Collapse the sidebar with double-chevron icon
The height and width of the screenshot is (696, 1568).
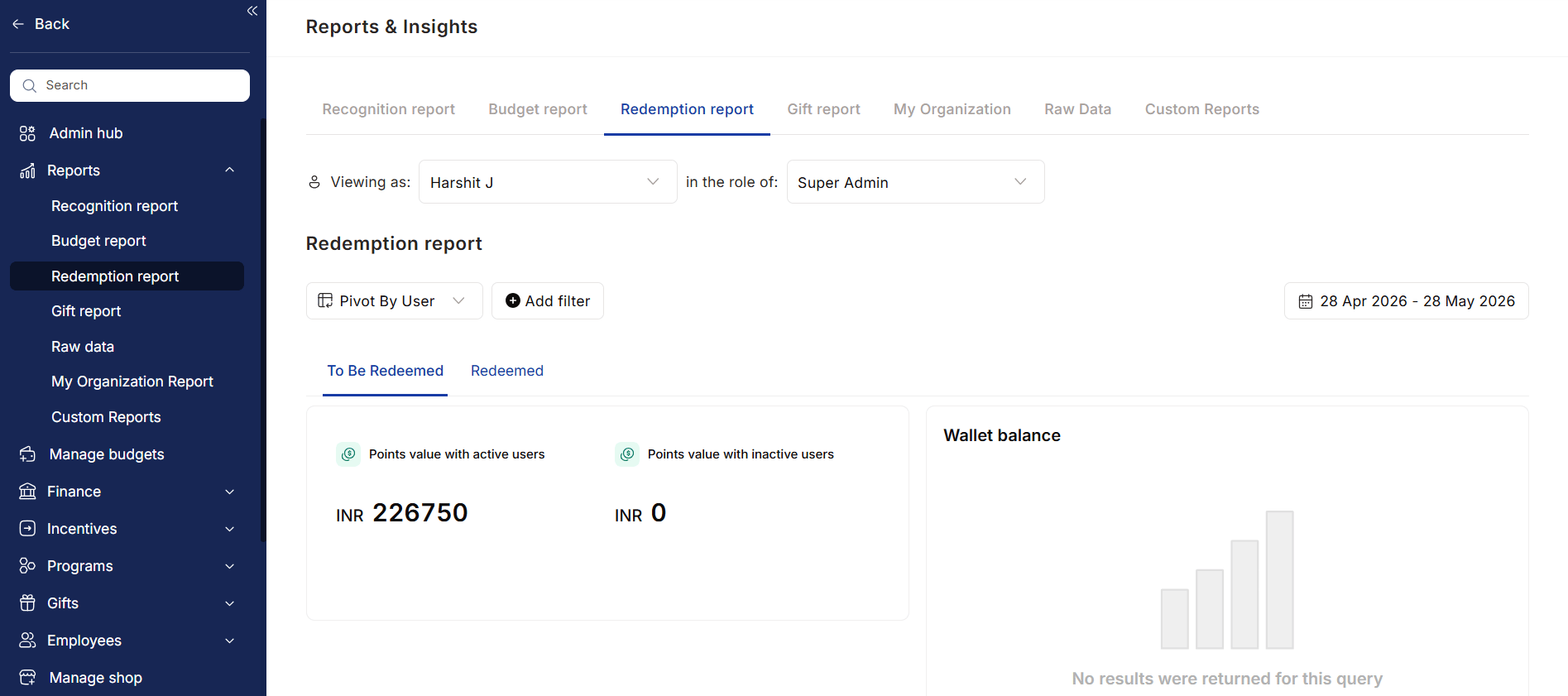(252, 11)
